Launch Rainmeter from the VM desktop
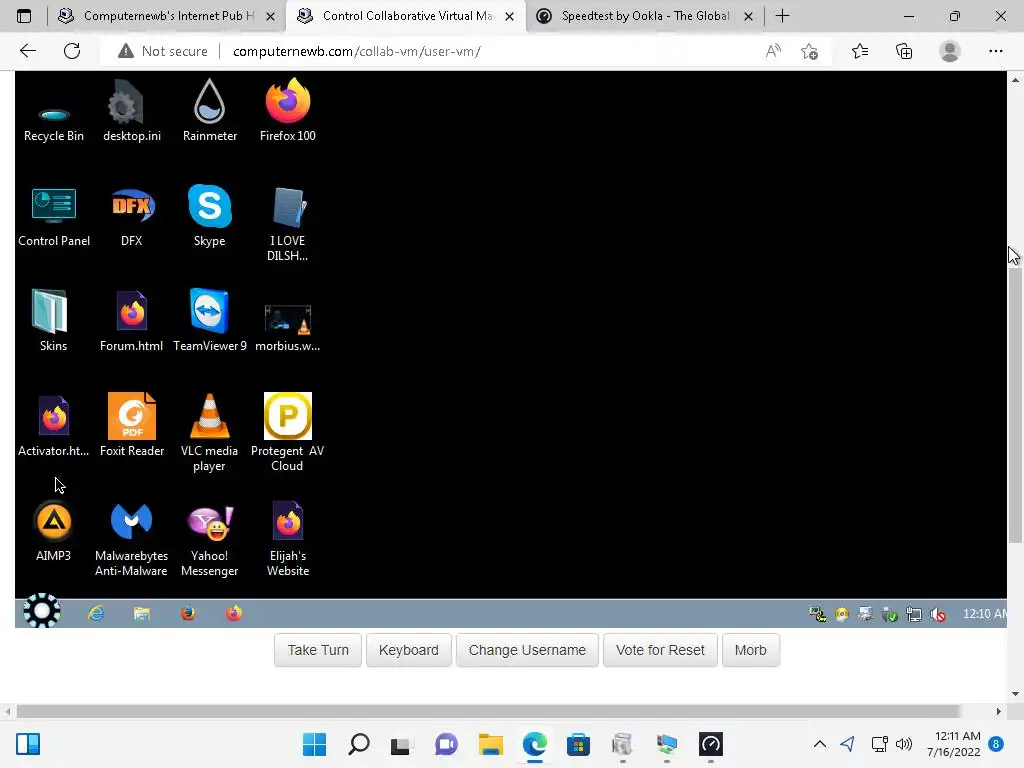 click(x=210, y=111)
